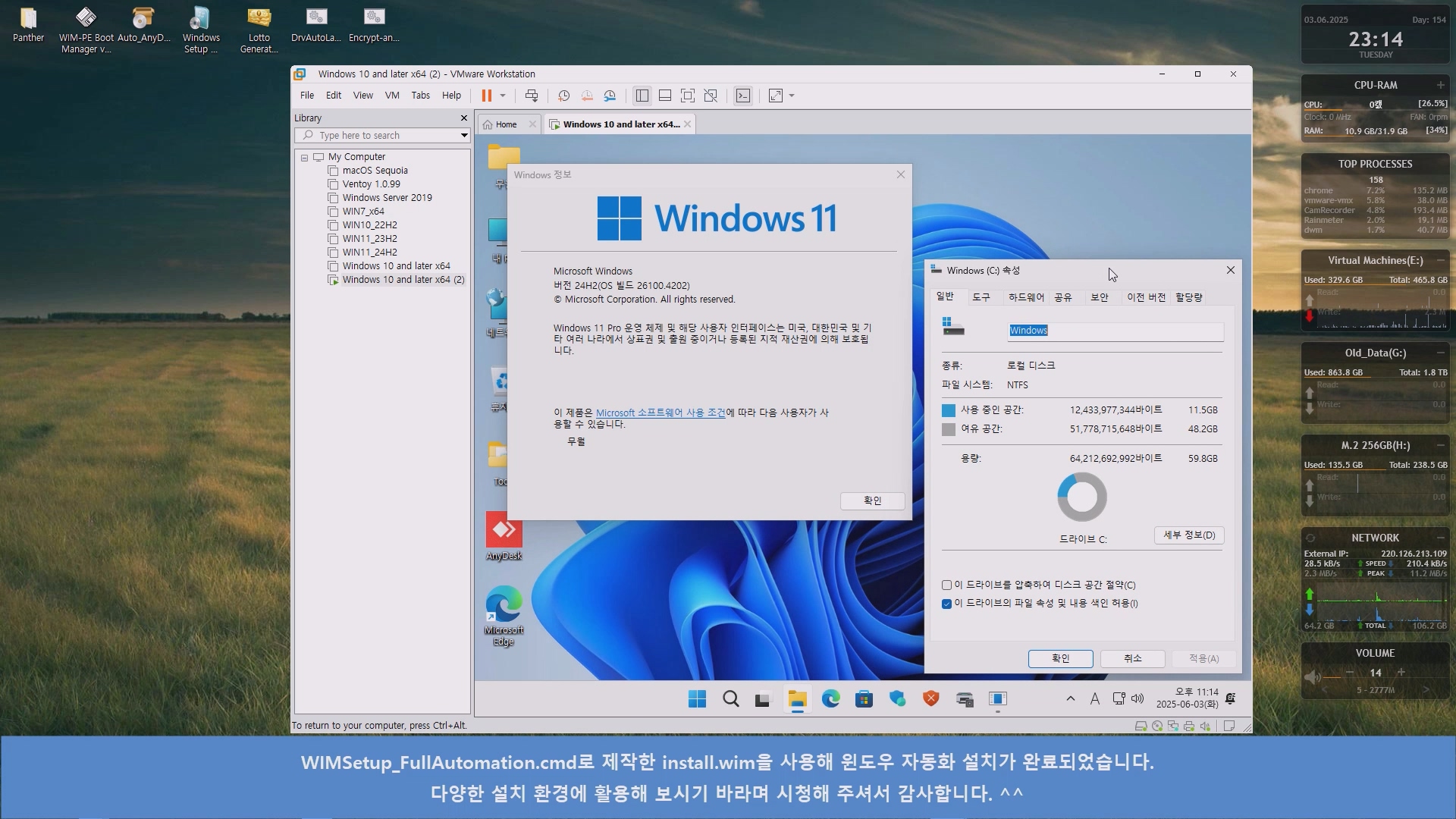
Task: Hide the library sidebar toolbar icon
Action: point(642,96)
